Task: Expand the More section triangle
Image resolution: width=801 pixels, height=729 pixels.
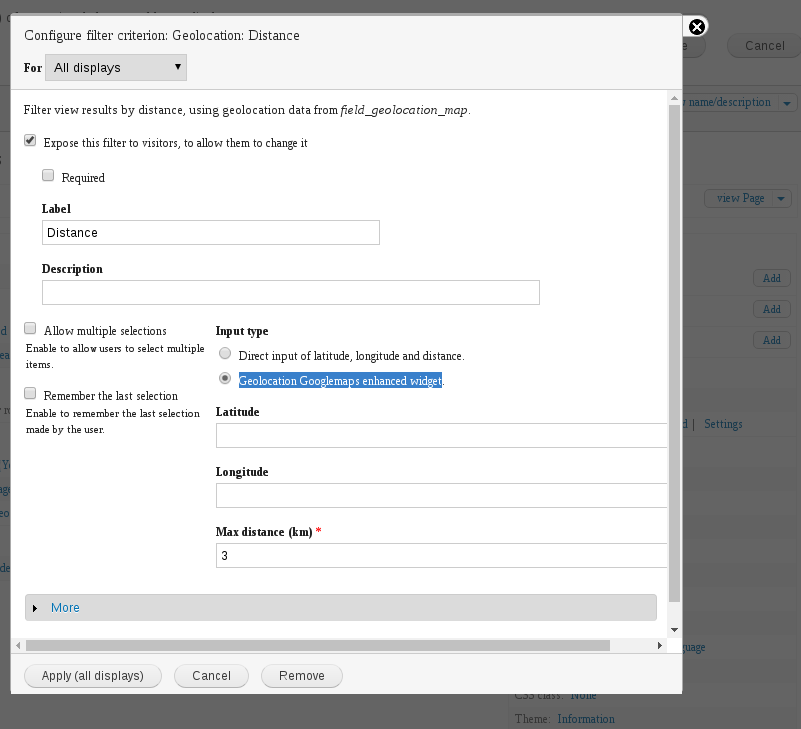Action: 35,608
